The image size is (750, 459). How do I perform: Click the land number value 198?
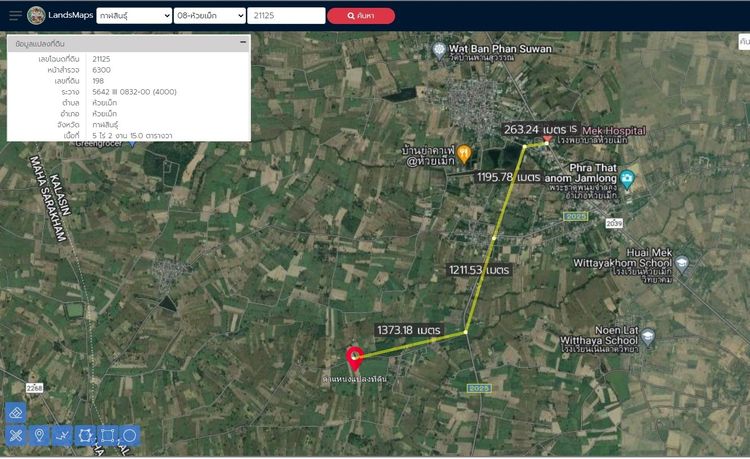[x=98, y=81]
